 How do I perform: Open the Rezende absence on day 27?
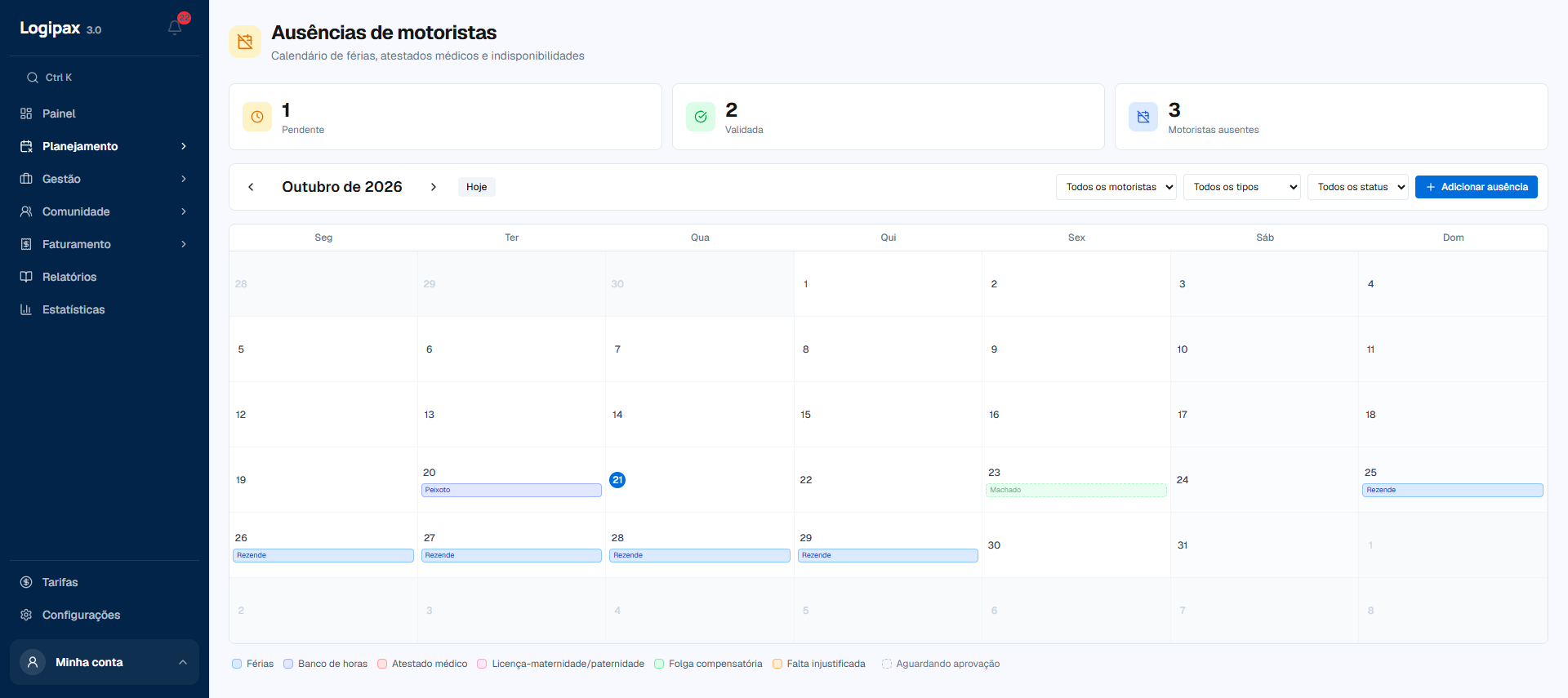(511, 555)
